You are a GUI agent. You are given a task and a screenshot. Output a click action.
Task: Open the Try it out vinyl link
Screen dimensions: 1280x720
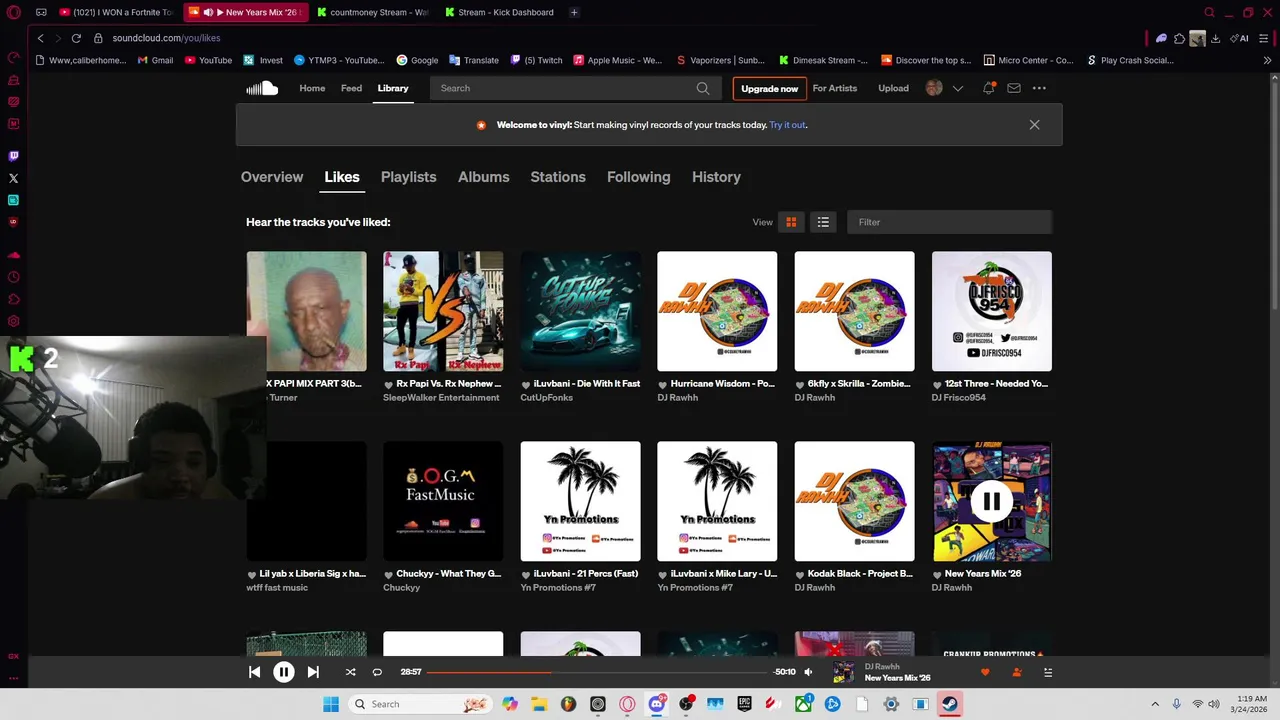(x=787, y=125)
